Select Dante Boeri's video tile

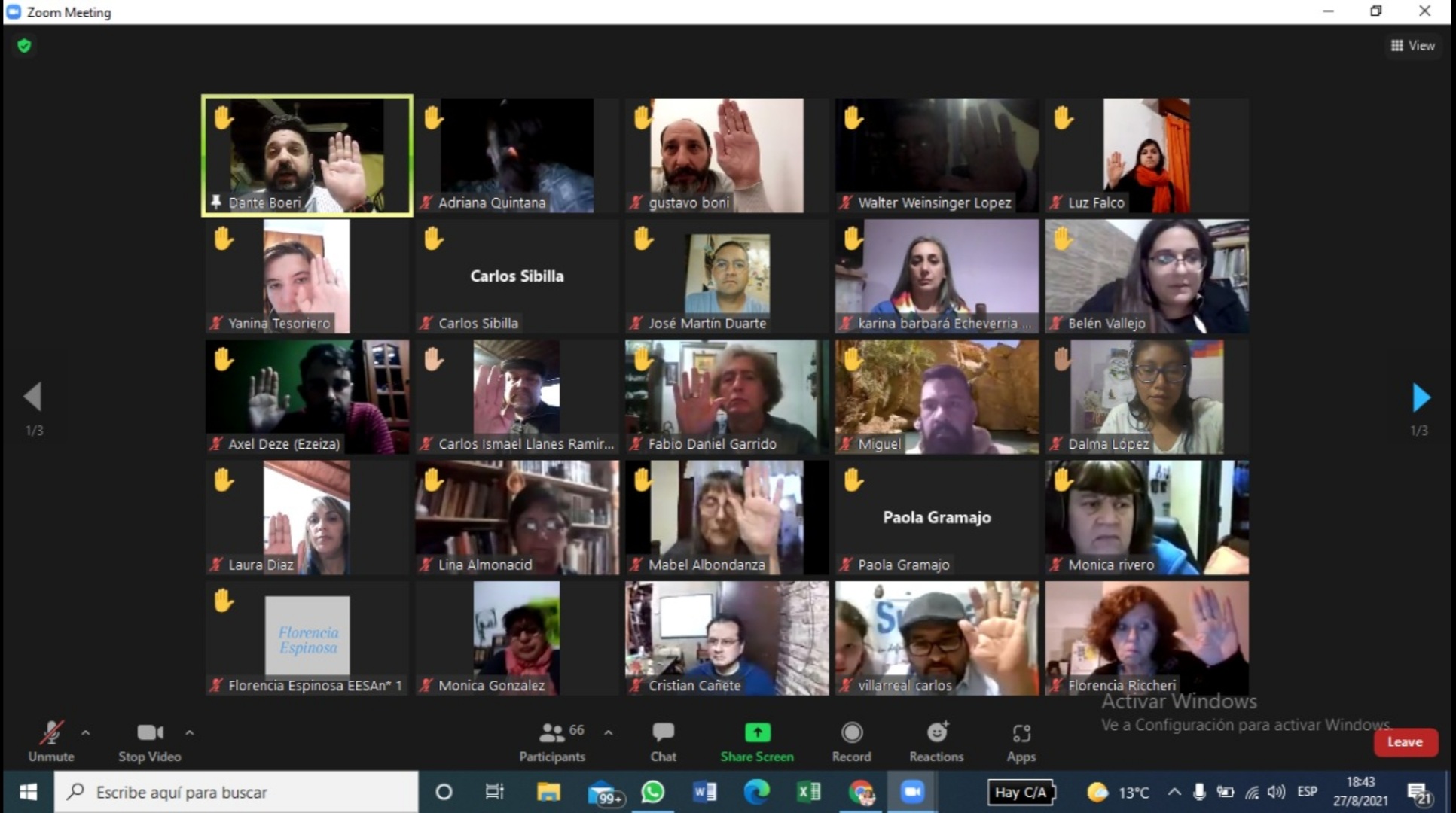tap(307, 155)
